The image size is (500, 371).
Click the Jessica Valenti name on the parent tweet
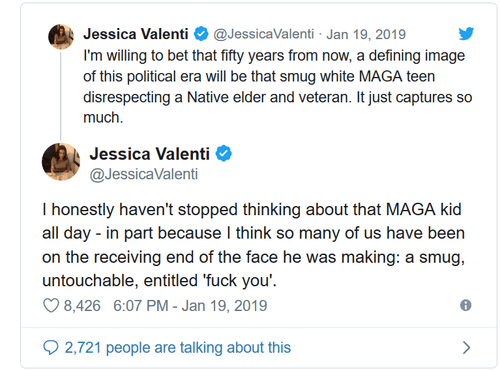(136, 34)
